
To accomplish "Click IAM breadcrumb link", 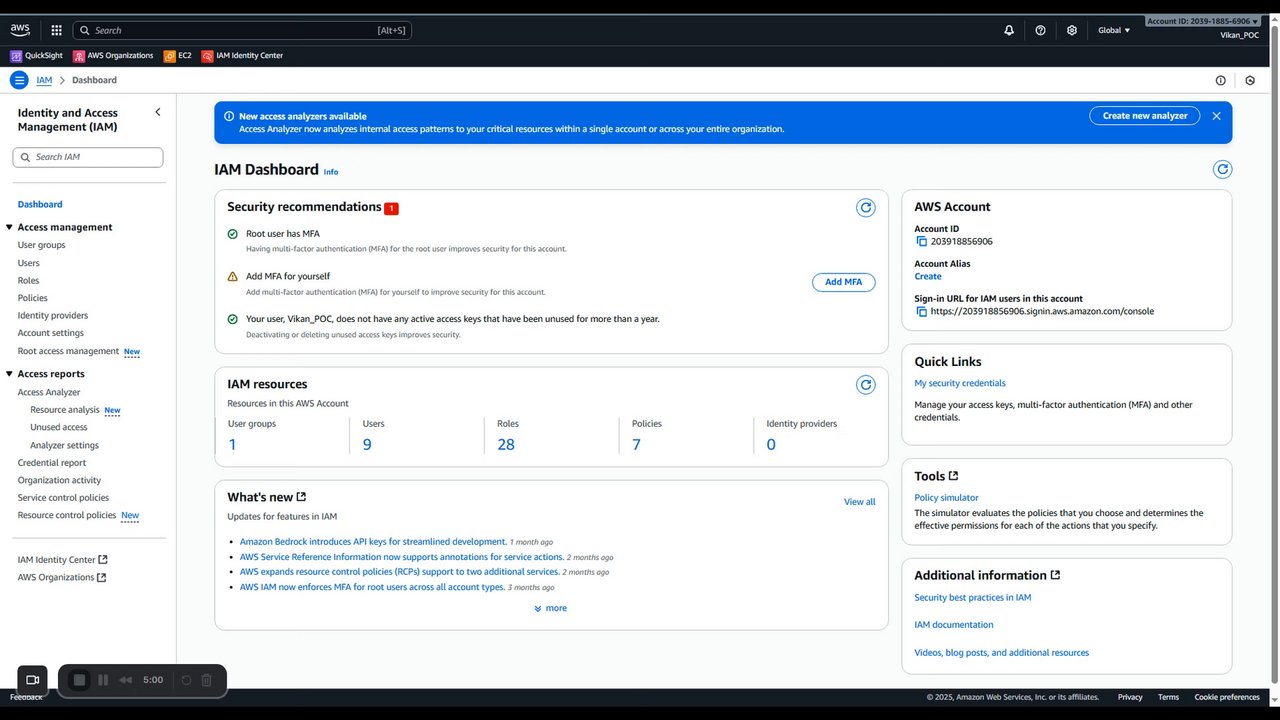I will [44, 80].
